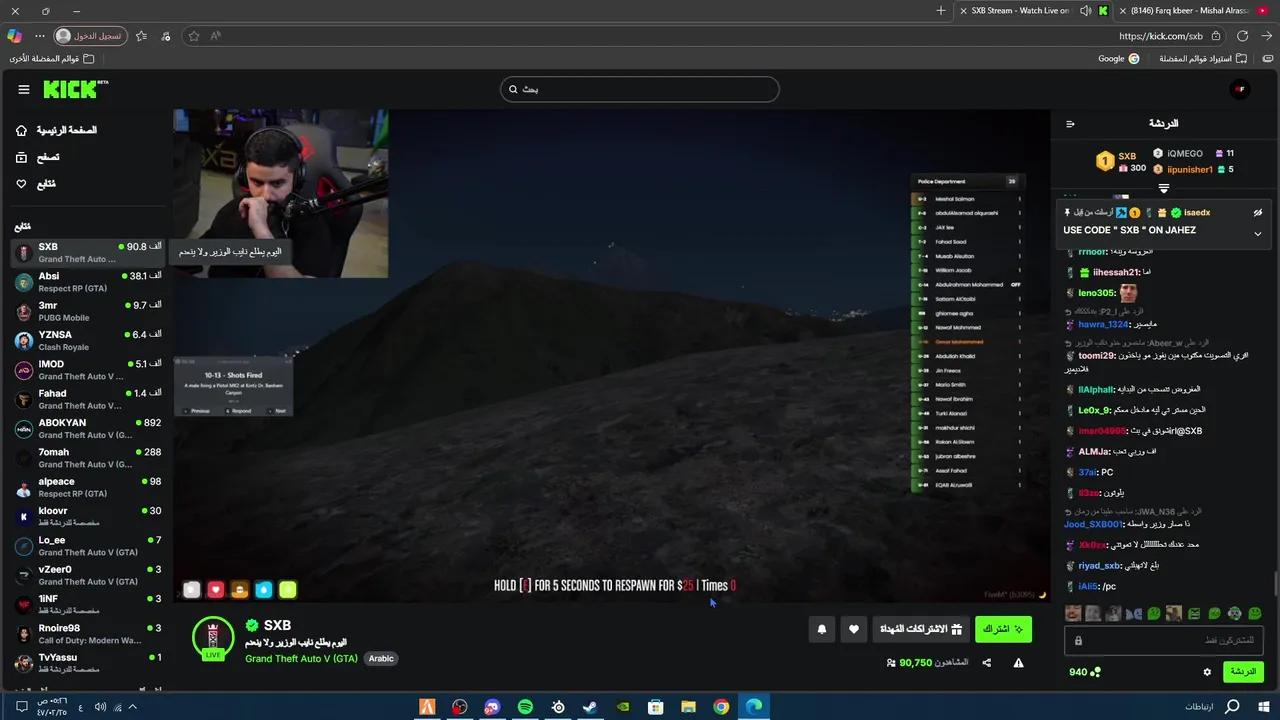Open a new browser tab
The width and height of the screenshot is (1280, 720).
[x=940, y=10]
